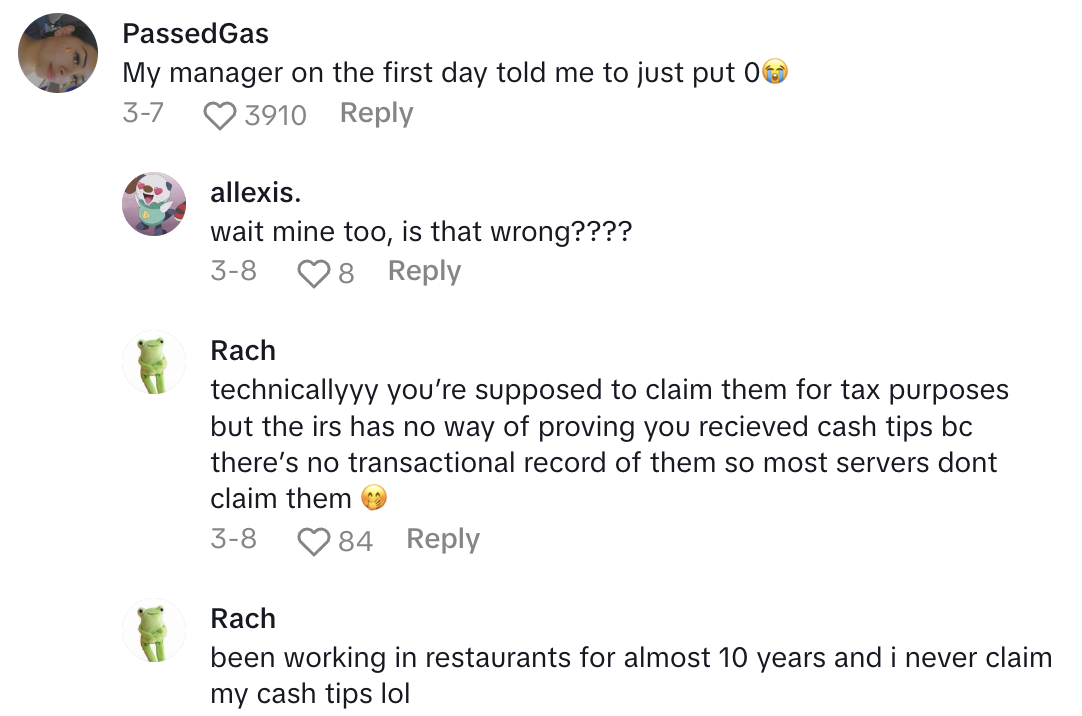Open allexis.'s Pokémon avatar
This screenshot has width=1082, height=716.
point(154,204)
